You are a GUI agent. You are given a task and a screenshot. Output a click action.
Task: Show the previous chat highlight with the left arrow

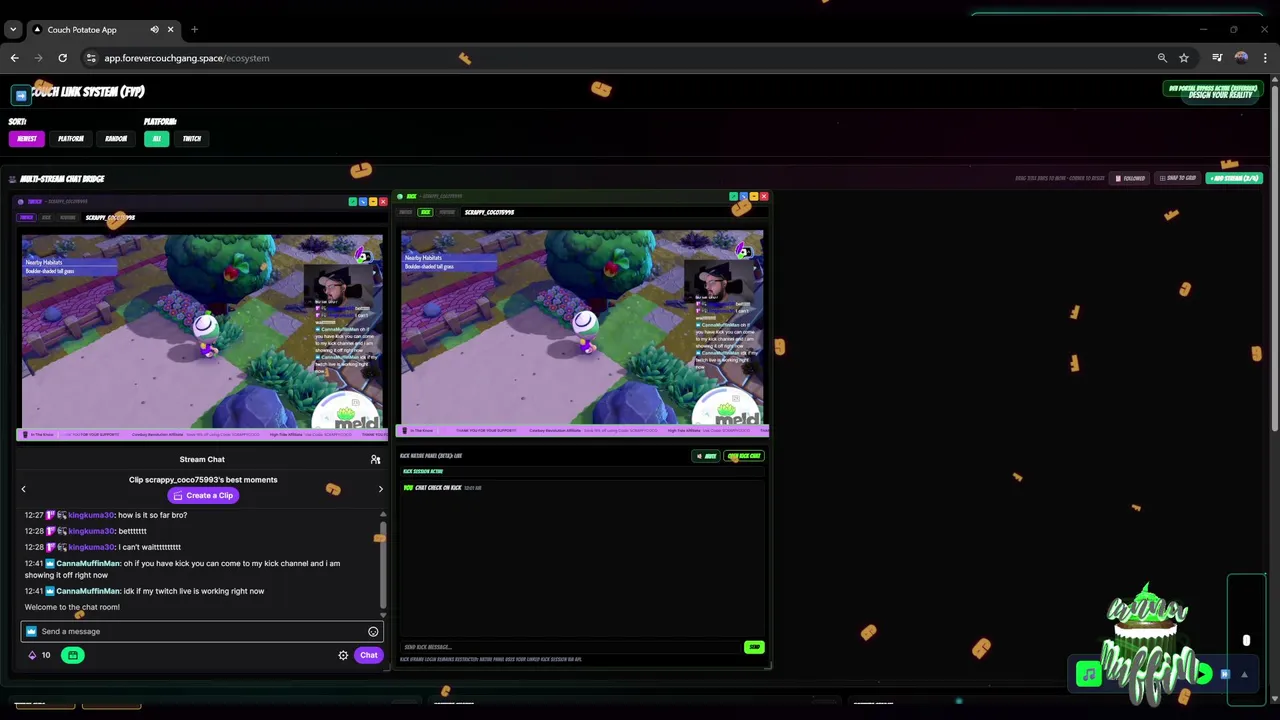tap(23, 489)
